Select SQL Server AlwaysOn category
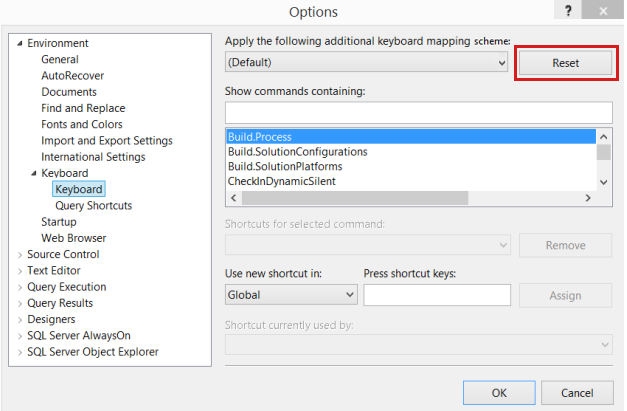Image resolution: width=627 pixels, height=411 pixels. coord(79,336)
